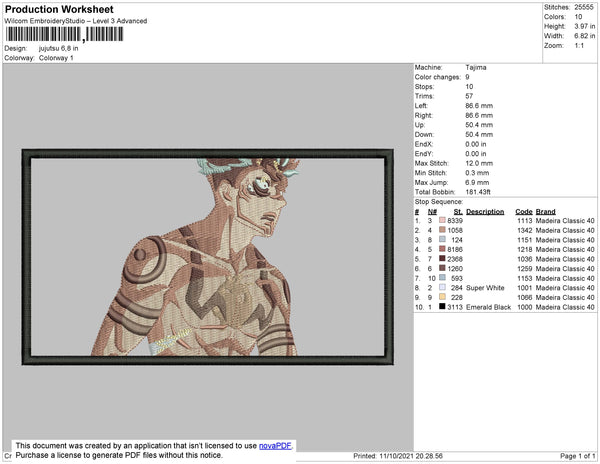Image resolution: width=600 pixels, height=464 pixels.
Task: Click the yellow swatch for code 1066
Action: click(x=442, y=297)
